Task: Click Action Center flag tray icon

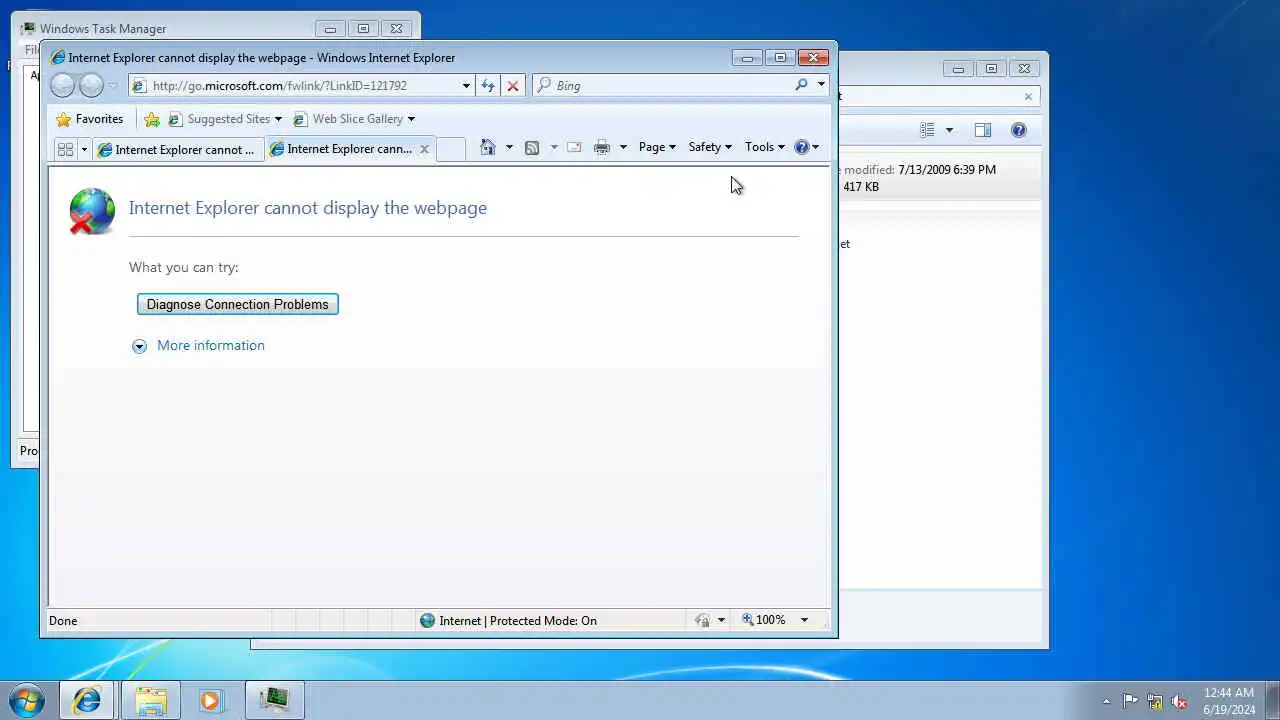Action: tap(1130, 701)
